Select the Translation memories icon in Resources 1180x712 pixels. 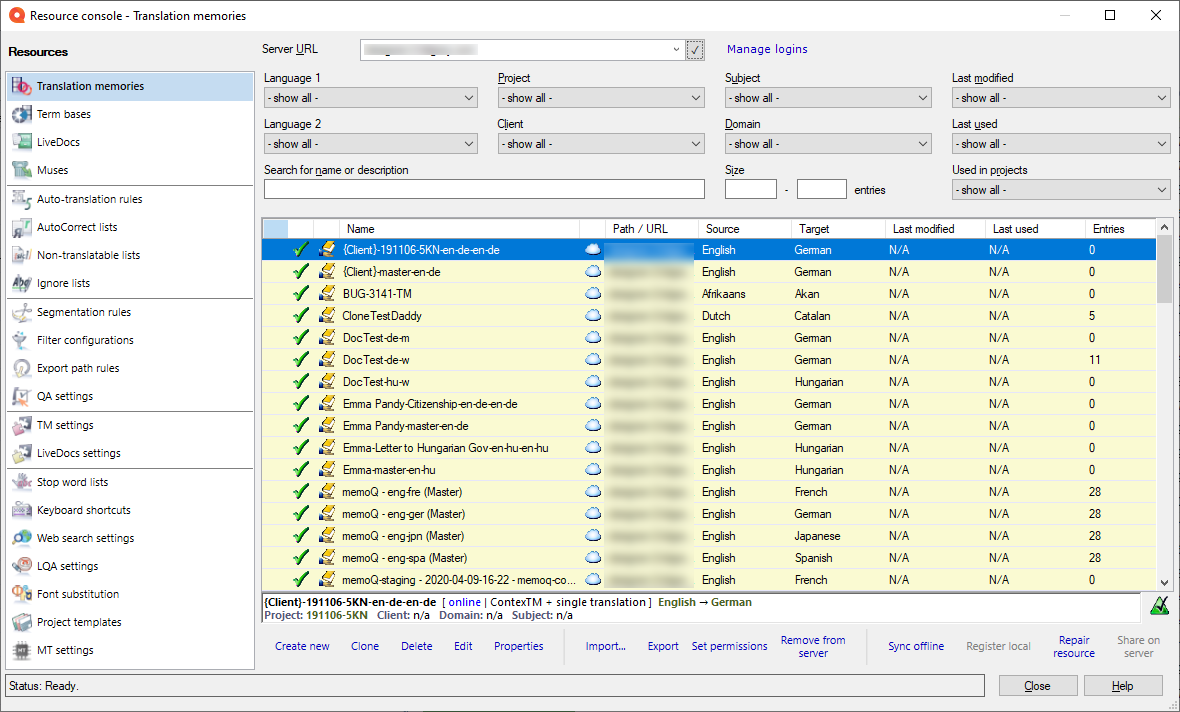point(22,86)
